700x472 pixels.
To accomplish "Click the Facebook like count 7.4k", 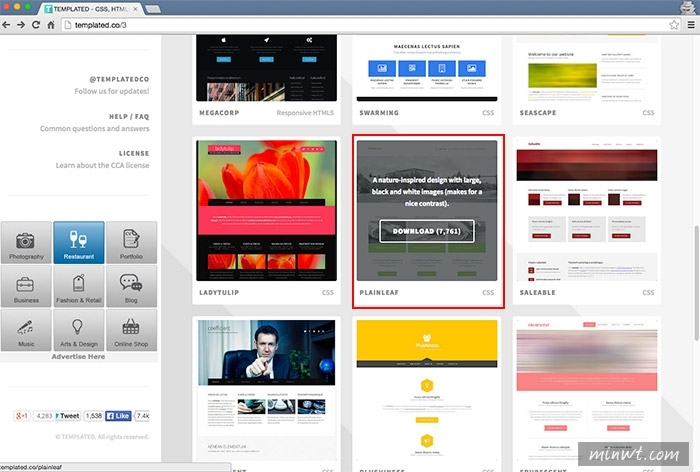I will coord(142,416).
